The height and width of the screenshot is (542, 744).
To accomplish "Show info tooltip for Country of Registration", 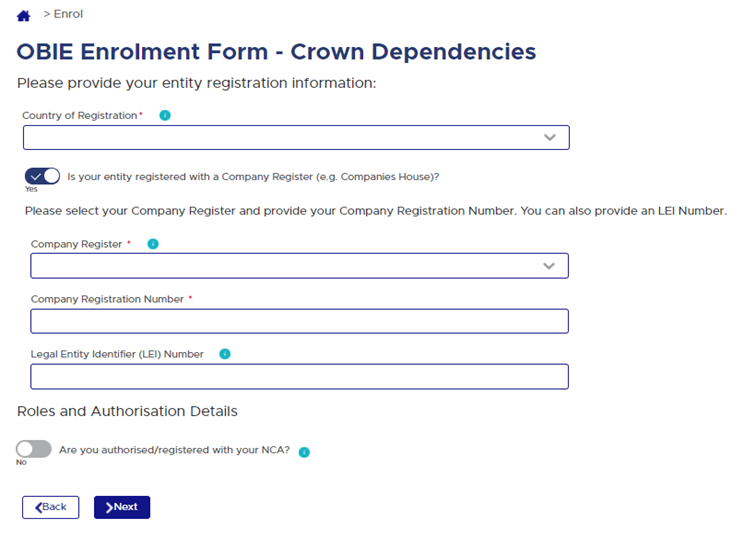I will pos(165,115).
